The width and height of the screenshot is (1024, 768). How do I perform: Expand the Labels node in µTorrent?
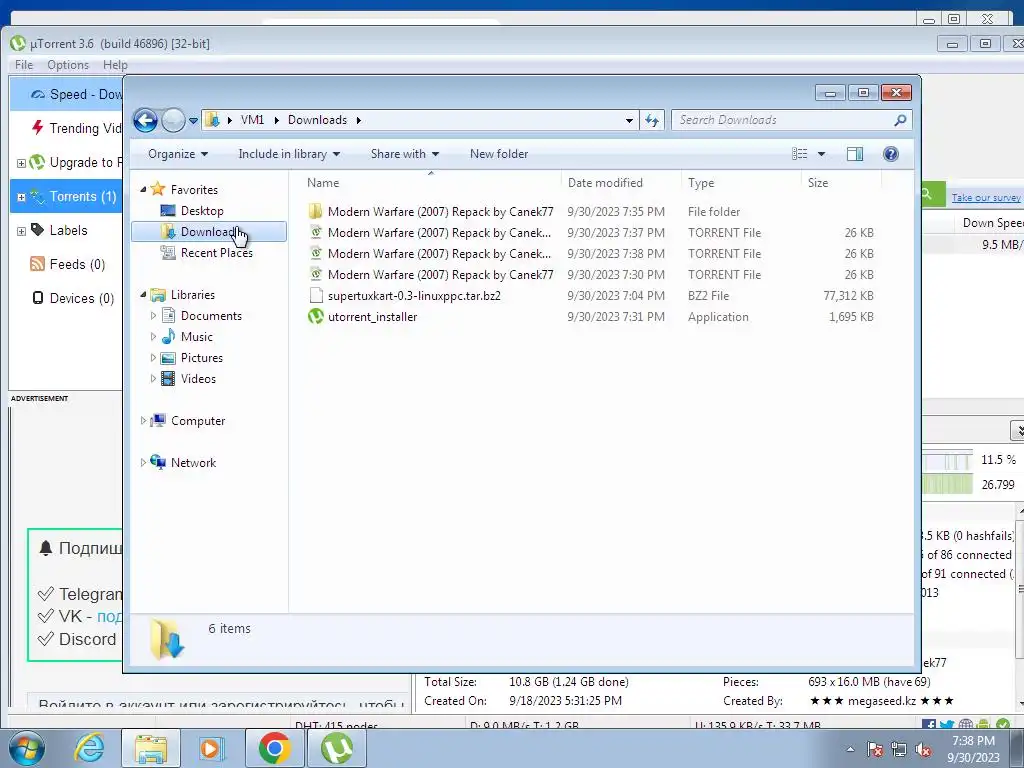tap(21, 231)
